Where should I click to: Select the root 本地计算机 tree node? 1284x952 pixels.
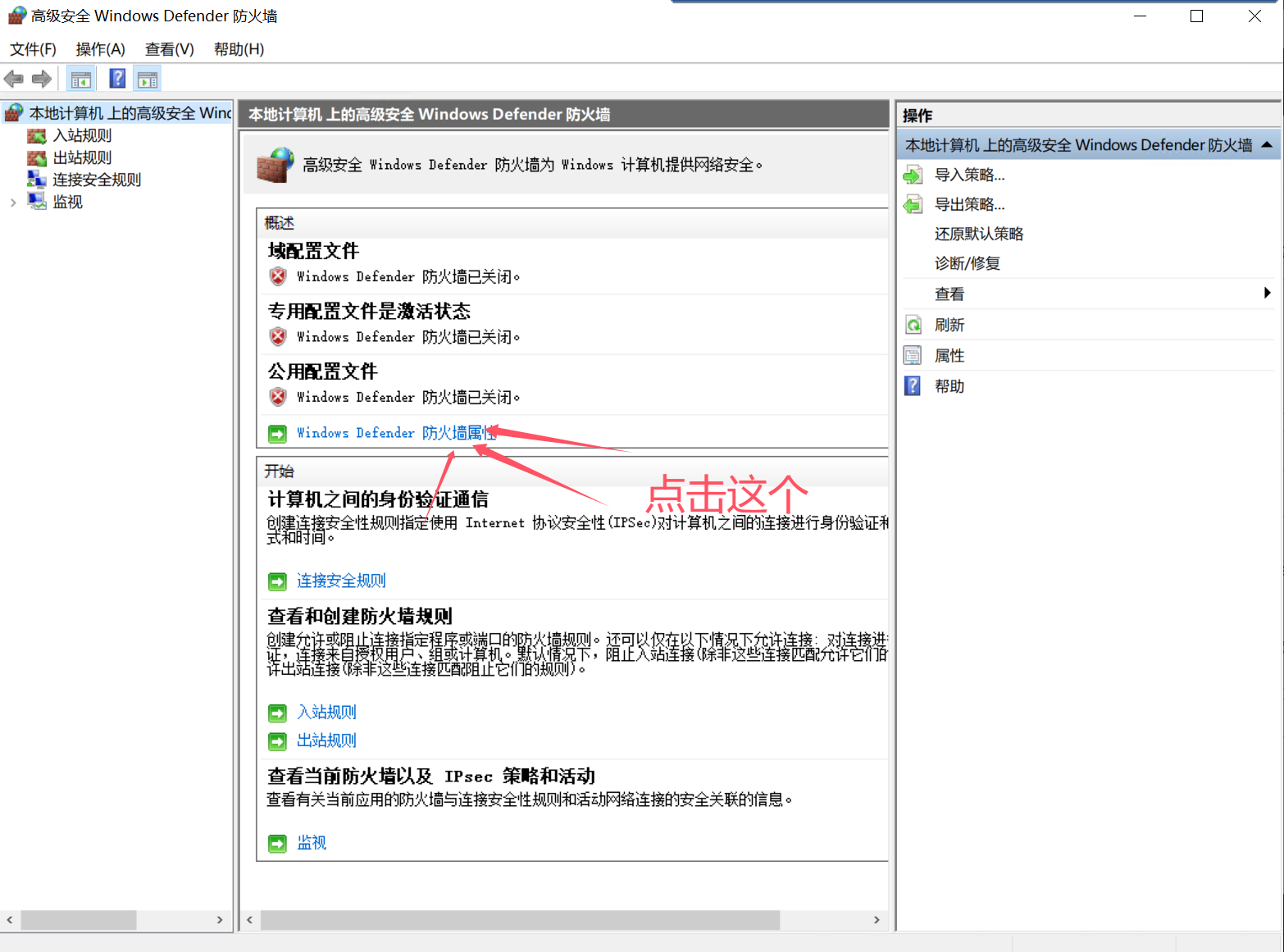pyautogui.click(x=130, y=112)
